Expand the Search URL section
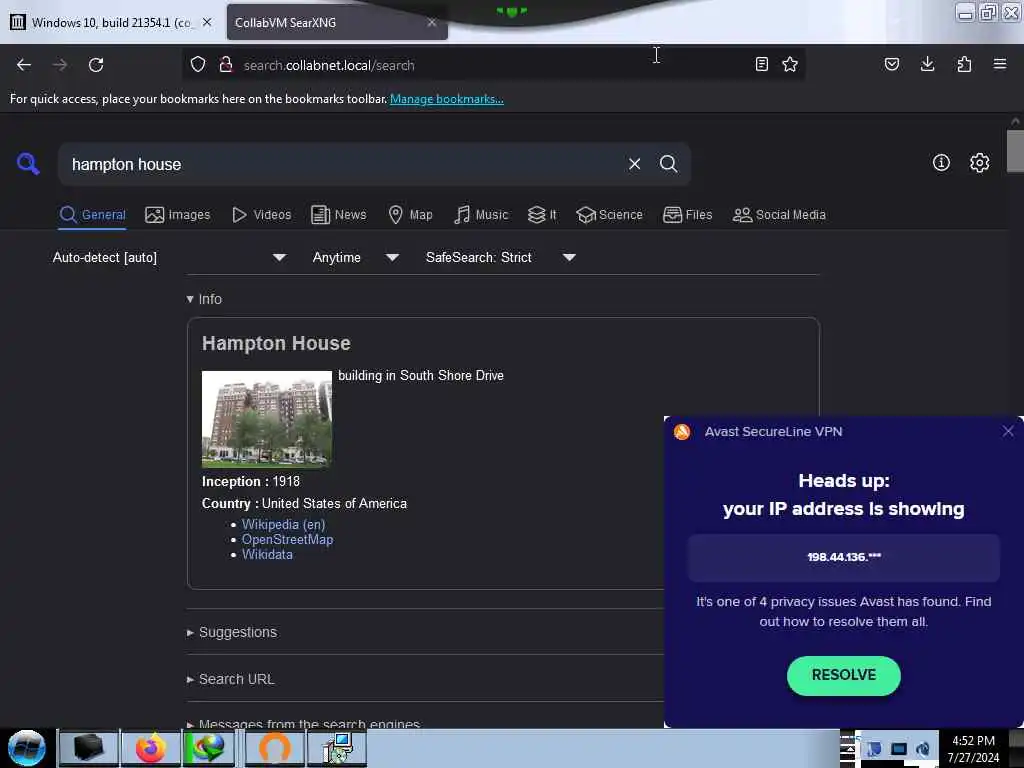Screen dimensions: 1024x768 click(231, 679)
